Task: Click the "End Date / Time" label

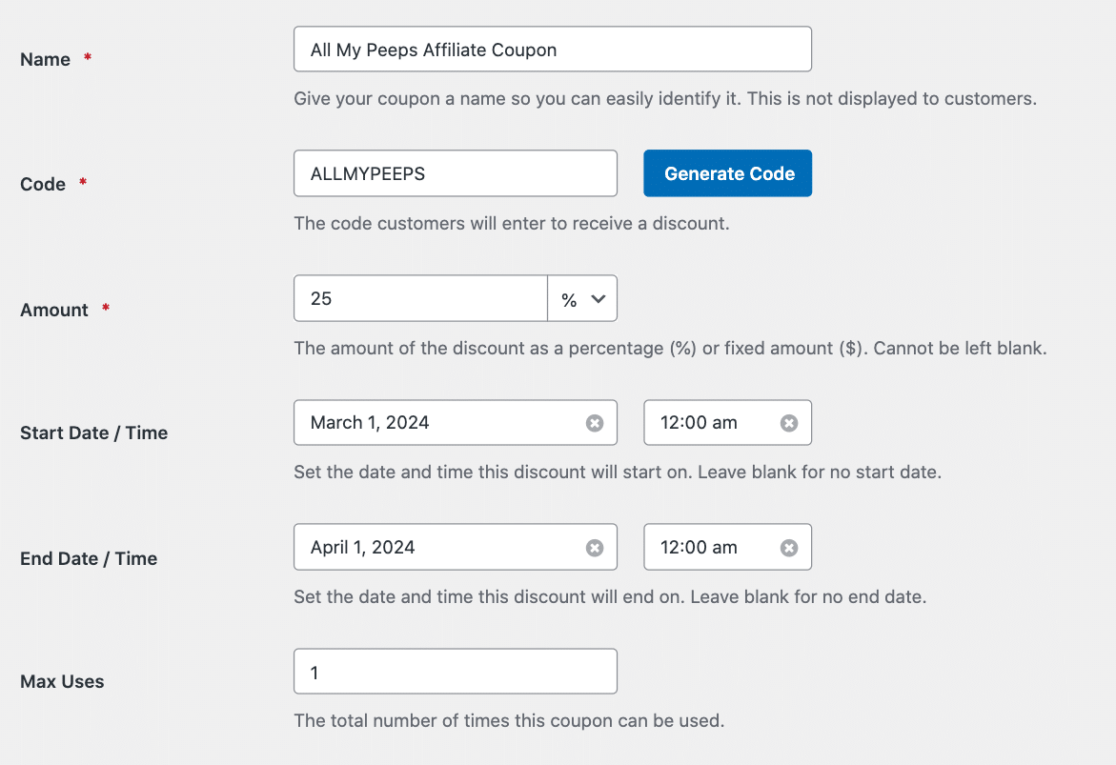Action: 89,559
